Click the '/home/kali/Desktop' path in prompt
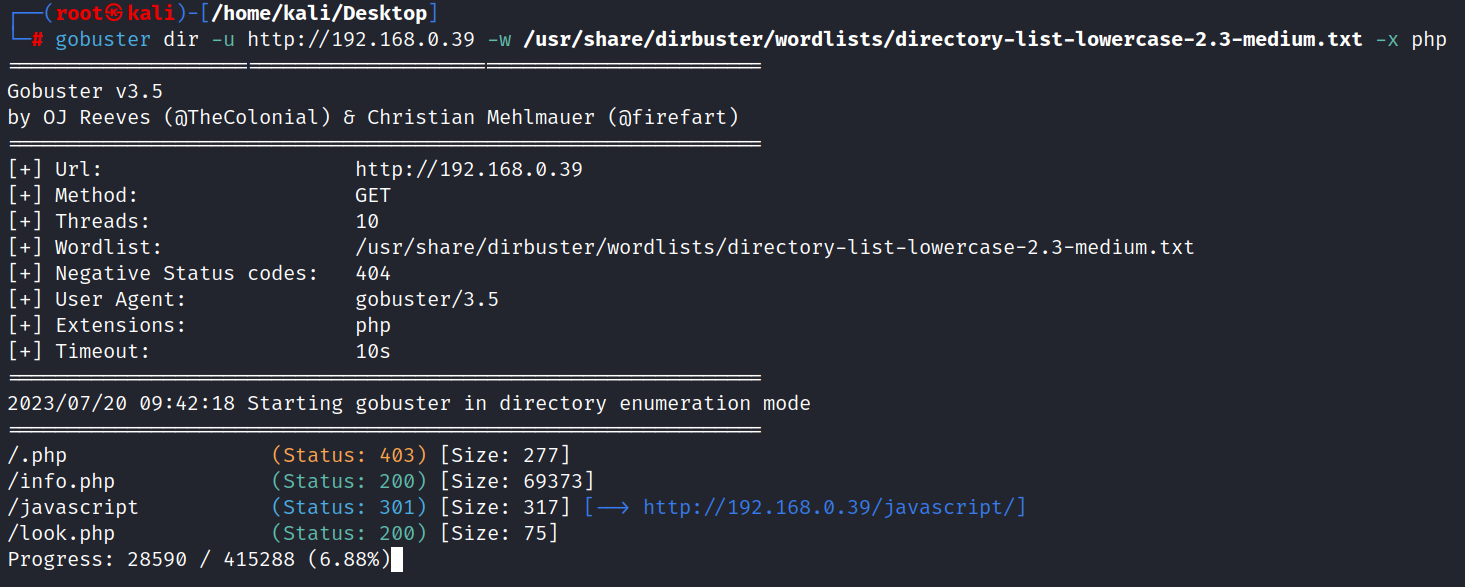Screen dimensions: 1465x587 tap(319, 14)
